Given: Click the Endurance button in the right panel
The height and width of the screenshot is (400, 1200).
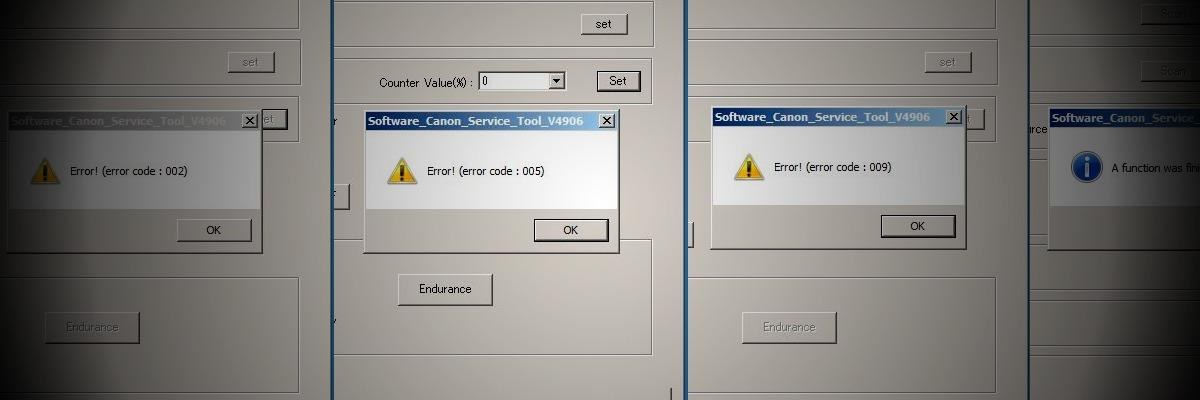Looking at the screenshot, I should point(789,327).
